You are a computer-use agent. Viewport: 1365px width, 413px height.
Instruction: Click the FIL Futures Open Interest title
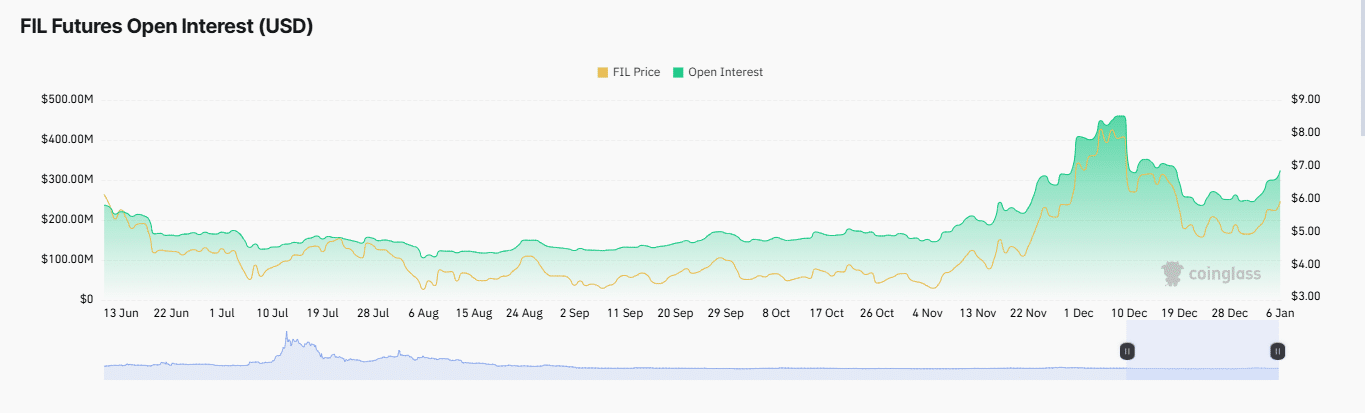(167, 27)
